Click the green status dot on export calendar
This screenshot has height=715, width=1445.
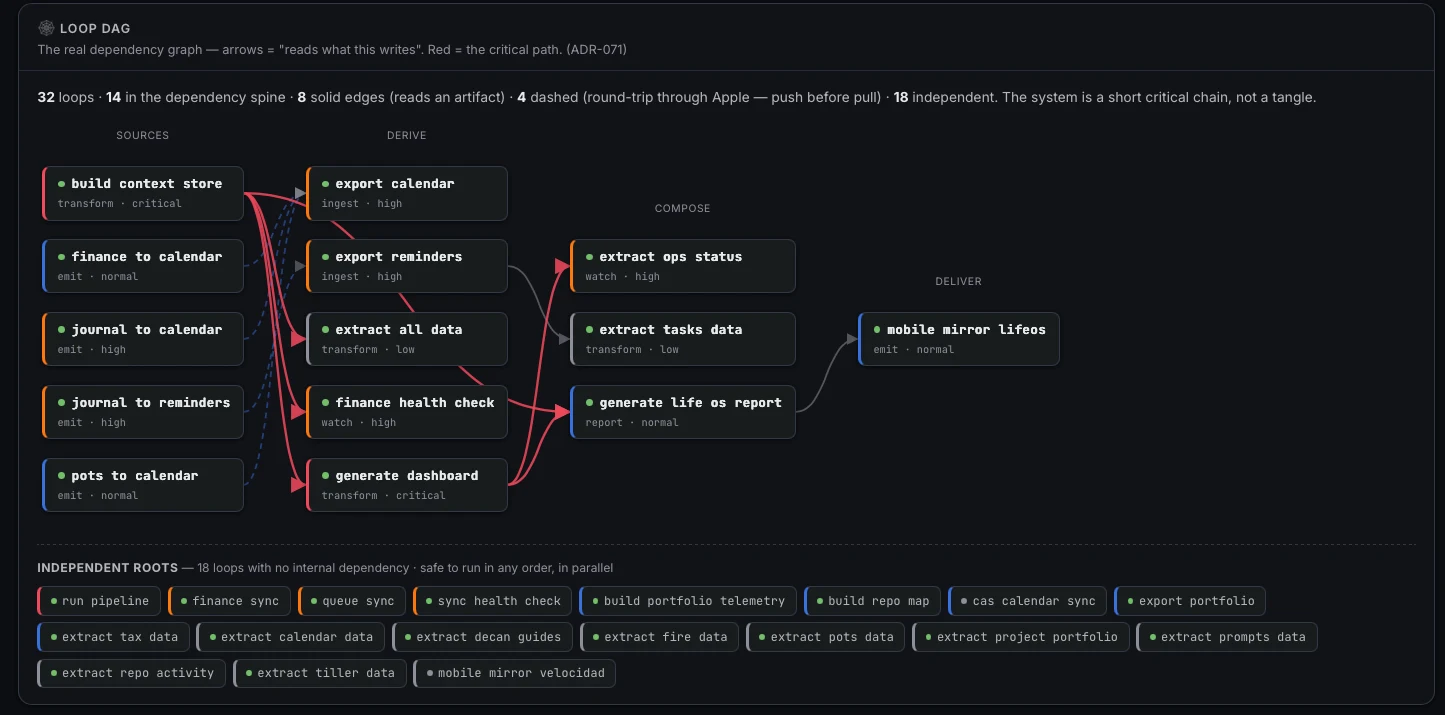[325, 184]
